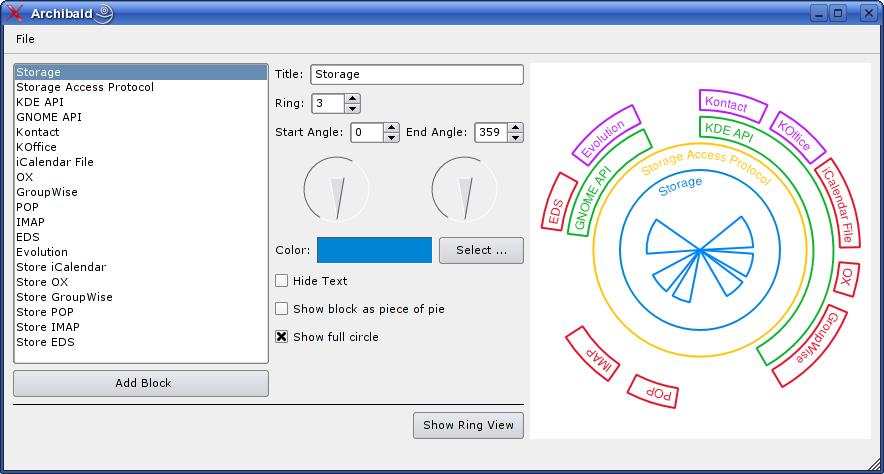Viewport: 884px width, 474px height.
Task: Click the Archibald app icon in title bar
Action: coord(15,13)
